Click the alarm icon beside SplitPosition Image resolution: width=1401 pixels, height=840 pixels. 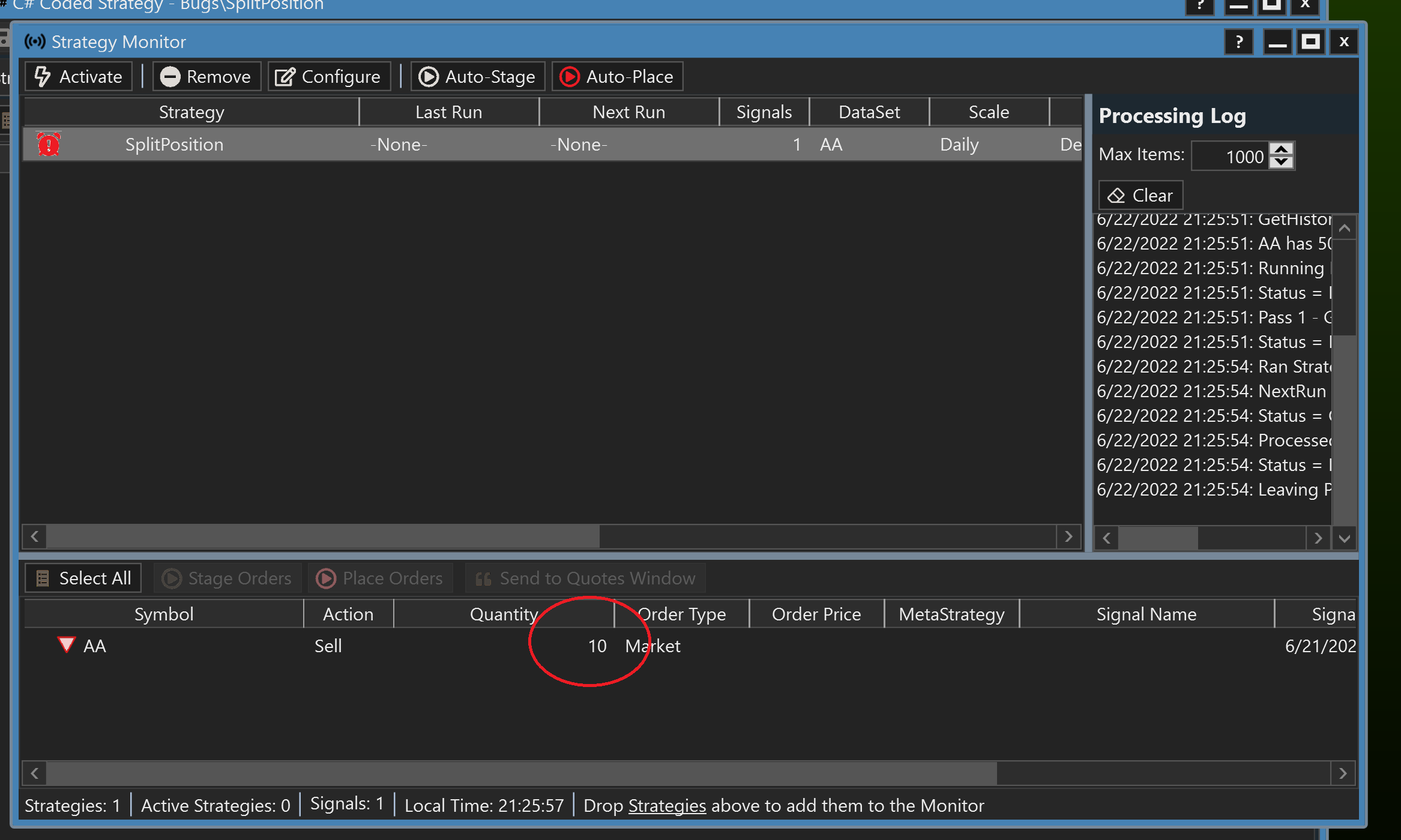point(48,144)
